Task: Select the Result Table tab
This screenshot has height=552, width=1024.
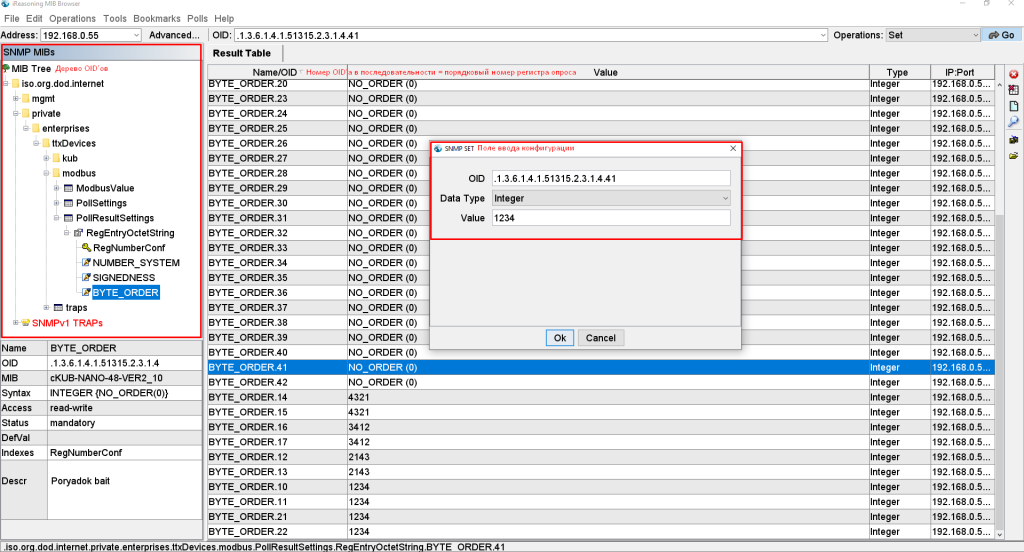Action: coord(242,54)
